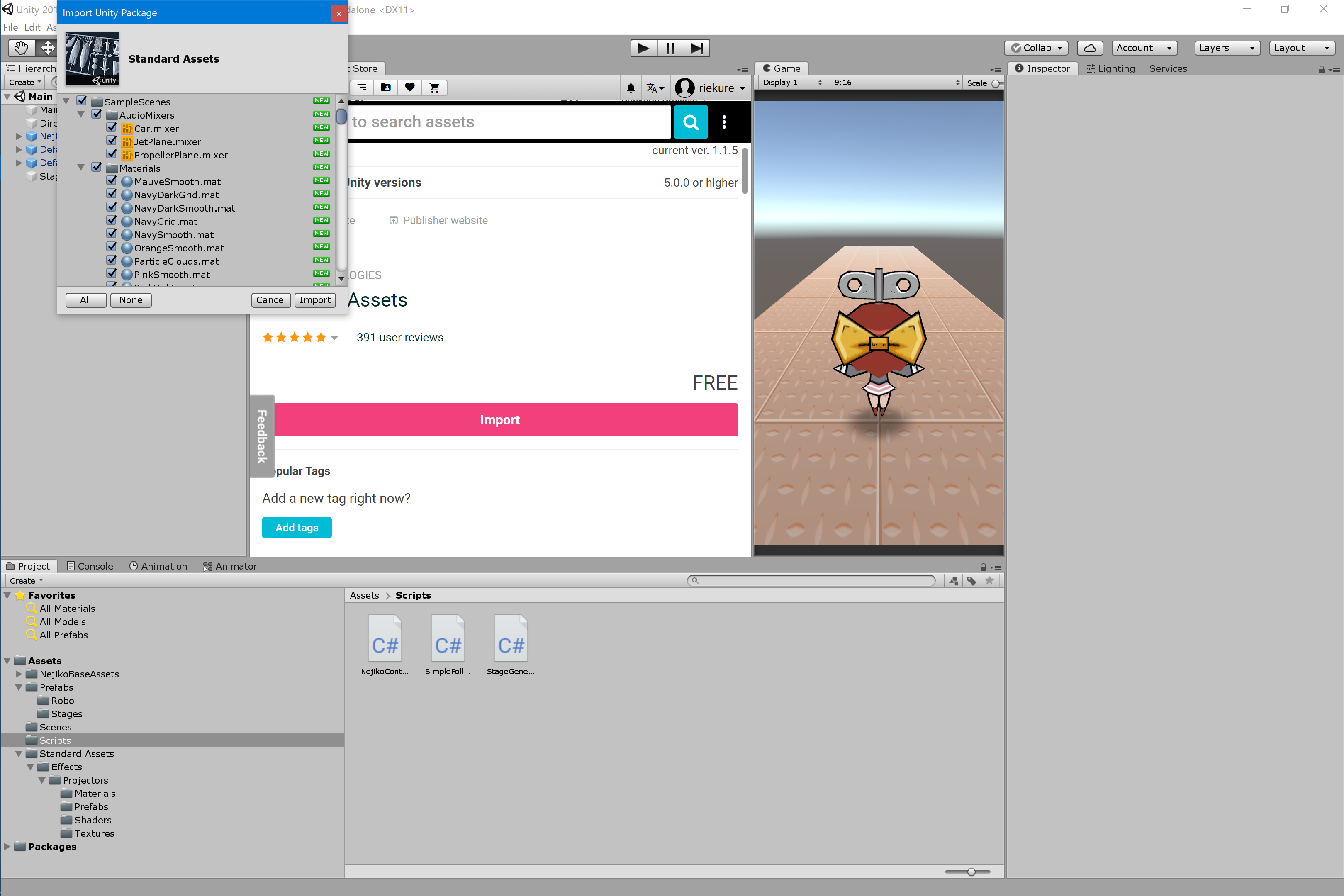The height and width of the screenshot is (896, 1344).
Task: Open the Layout dropdown
Action: tap(1301, 48)
